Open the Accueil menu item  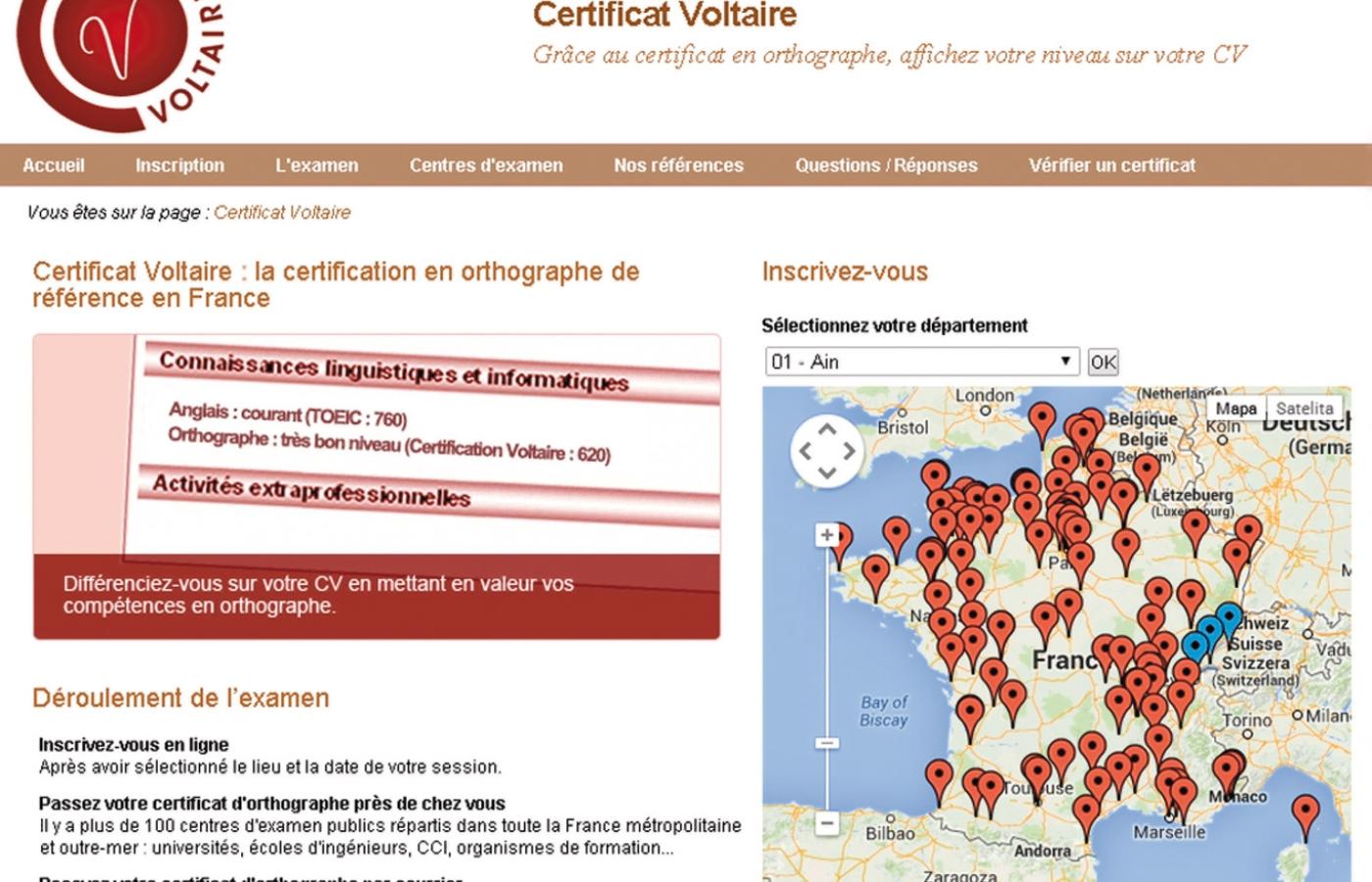coord(54,166)
